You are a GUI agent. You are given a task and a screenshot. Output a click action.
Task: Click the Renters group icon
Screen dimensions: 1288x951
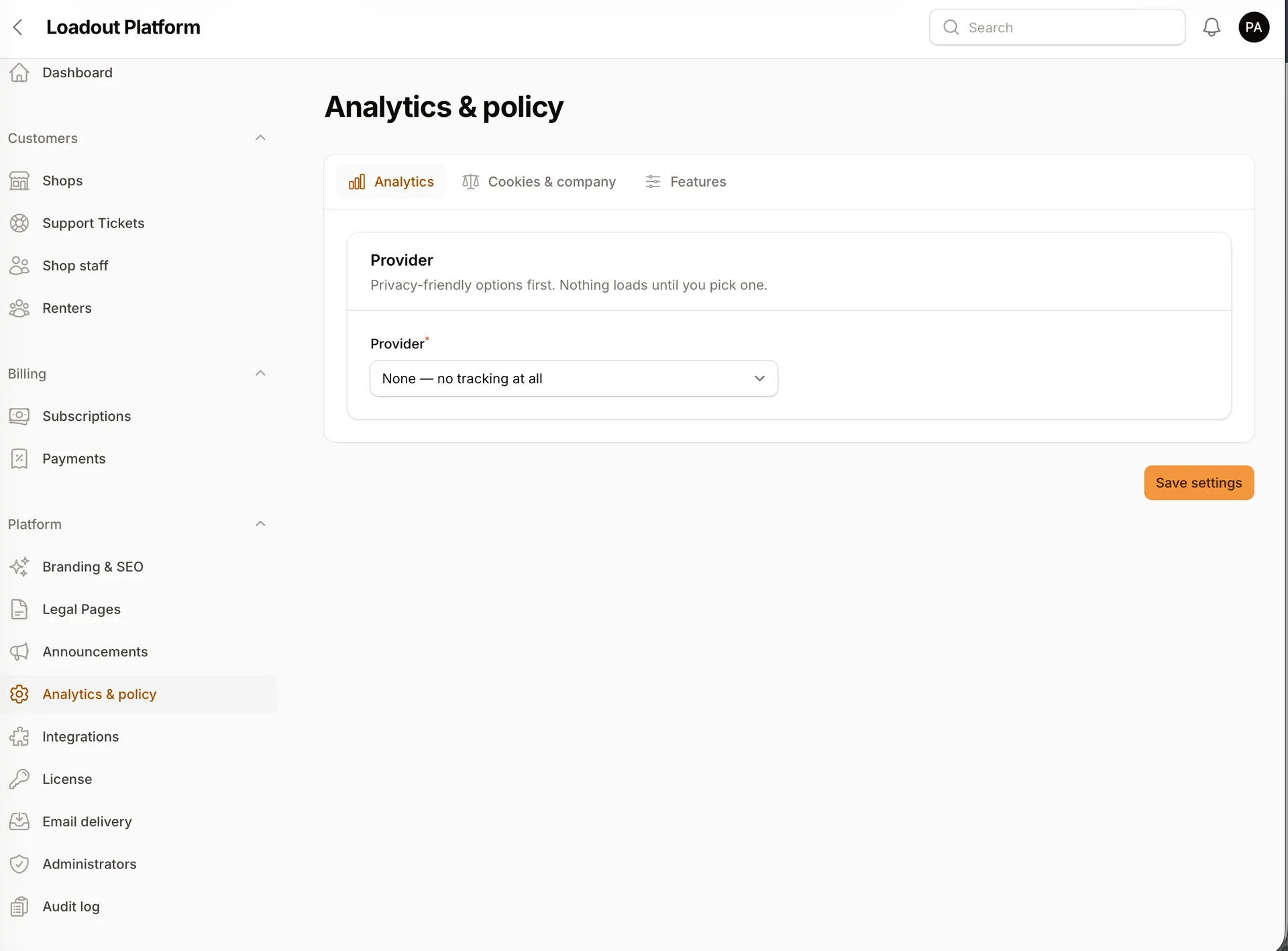click(x=19, y=308)
